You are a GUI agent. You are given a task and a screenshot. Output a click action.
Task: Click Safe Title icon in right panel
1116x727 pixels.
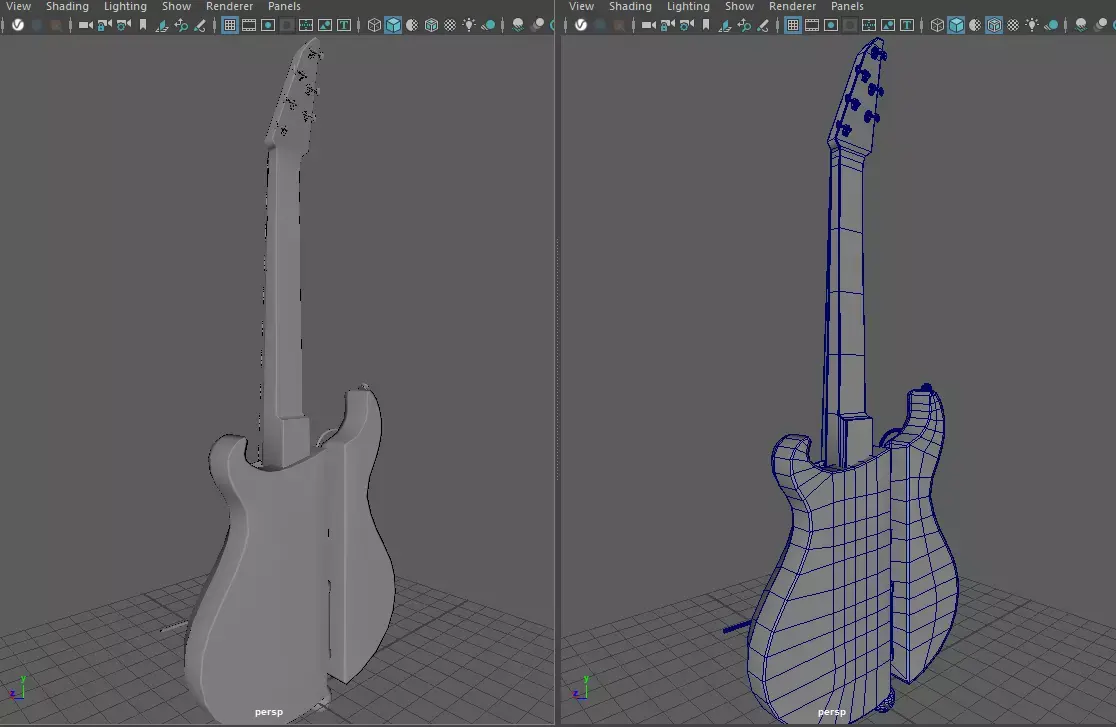(907, 25)
